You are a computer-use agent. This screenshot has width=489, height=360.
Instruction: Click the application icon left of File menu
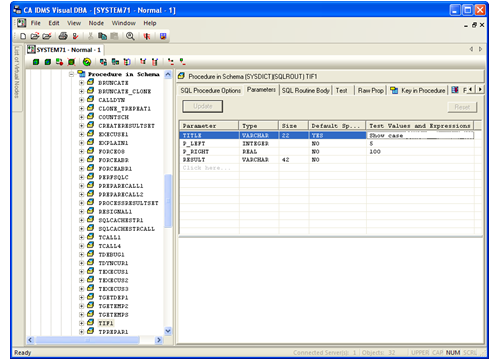pyautogui.click(x=21, y=23)
